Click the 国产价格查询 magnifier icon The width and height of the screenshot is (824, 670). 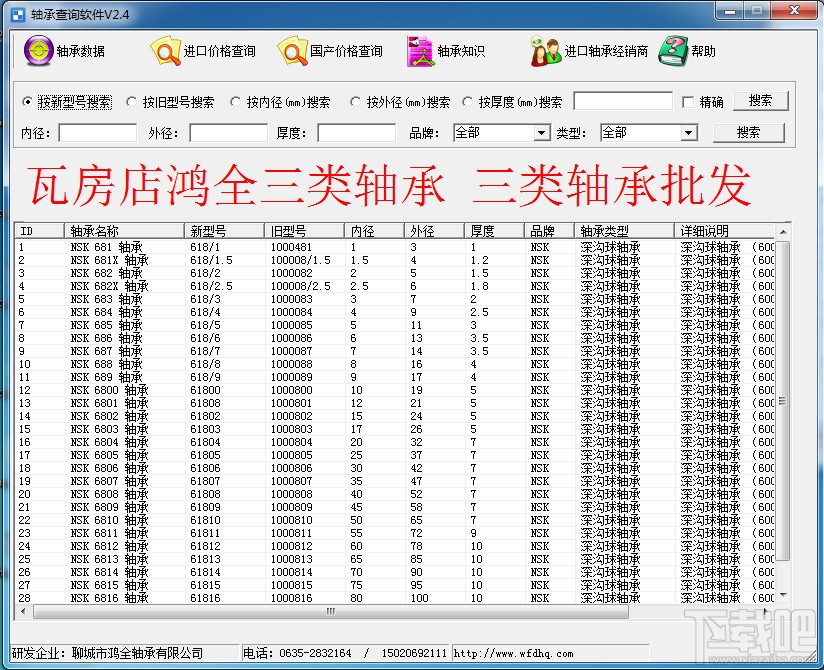292,50
